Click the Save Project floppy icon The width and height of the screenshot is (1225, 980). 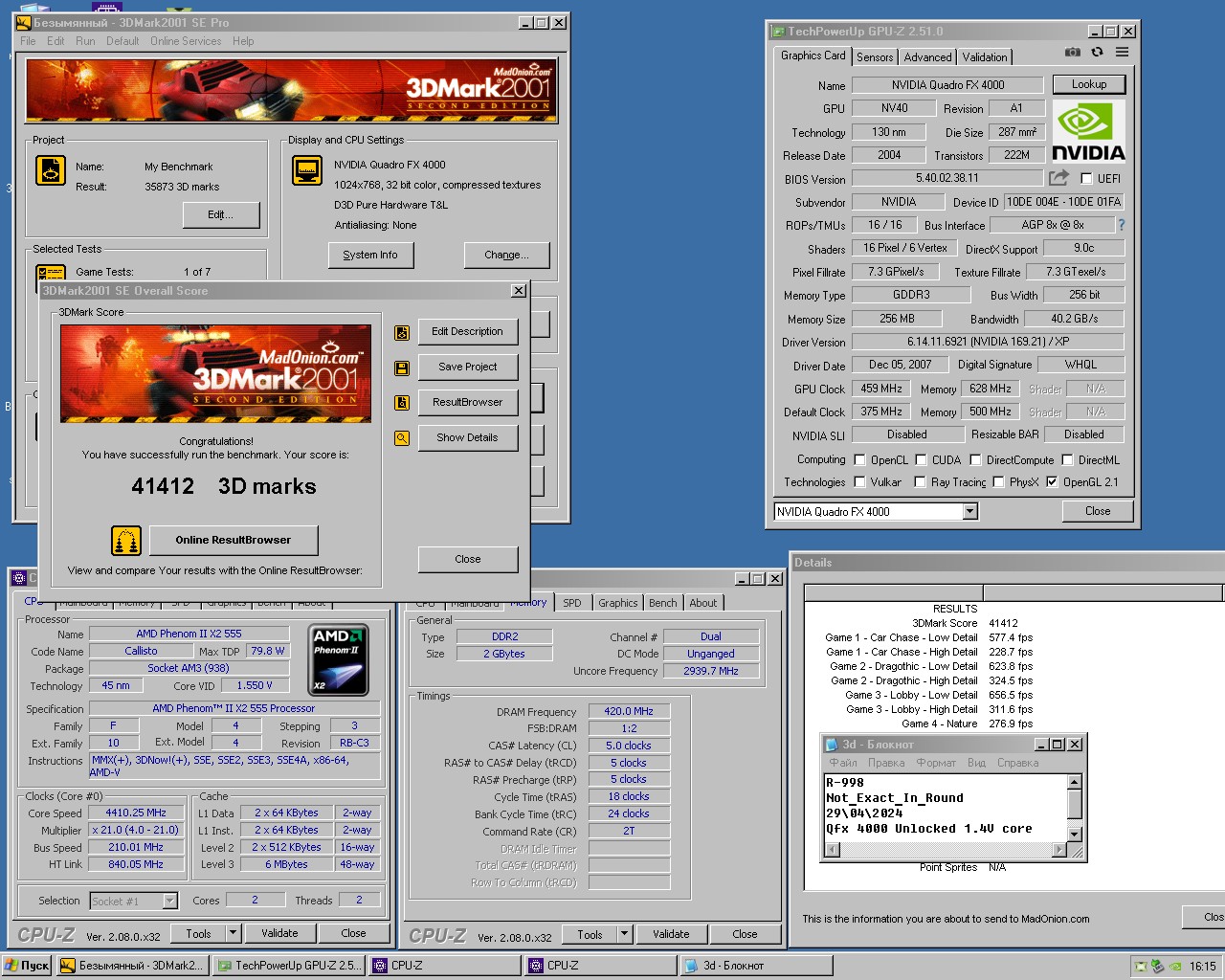tap(402, 367)
